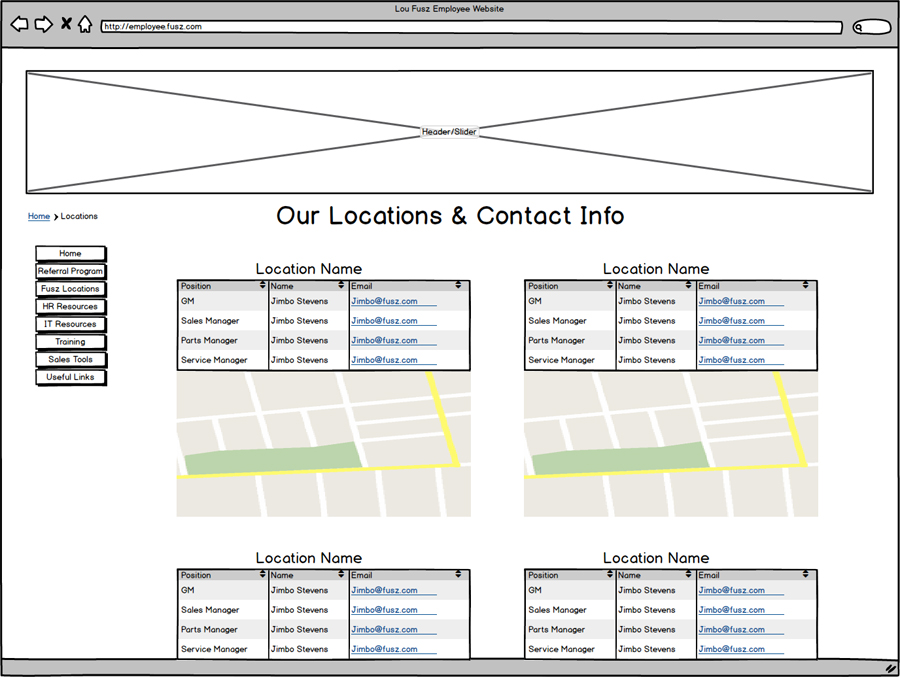This screenshot has height=677, width=900.
Task: Sort bottom-left table by Name column
Action: coord(341,574)
